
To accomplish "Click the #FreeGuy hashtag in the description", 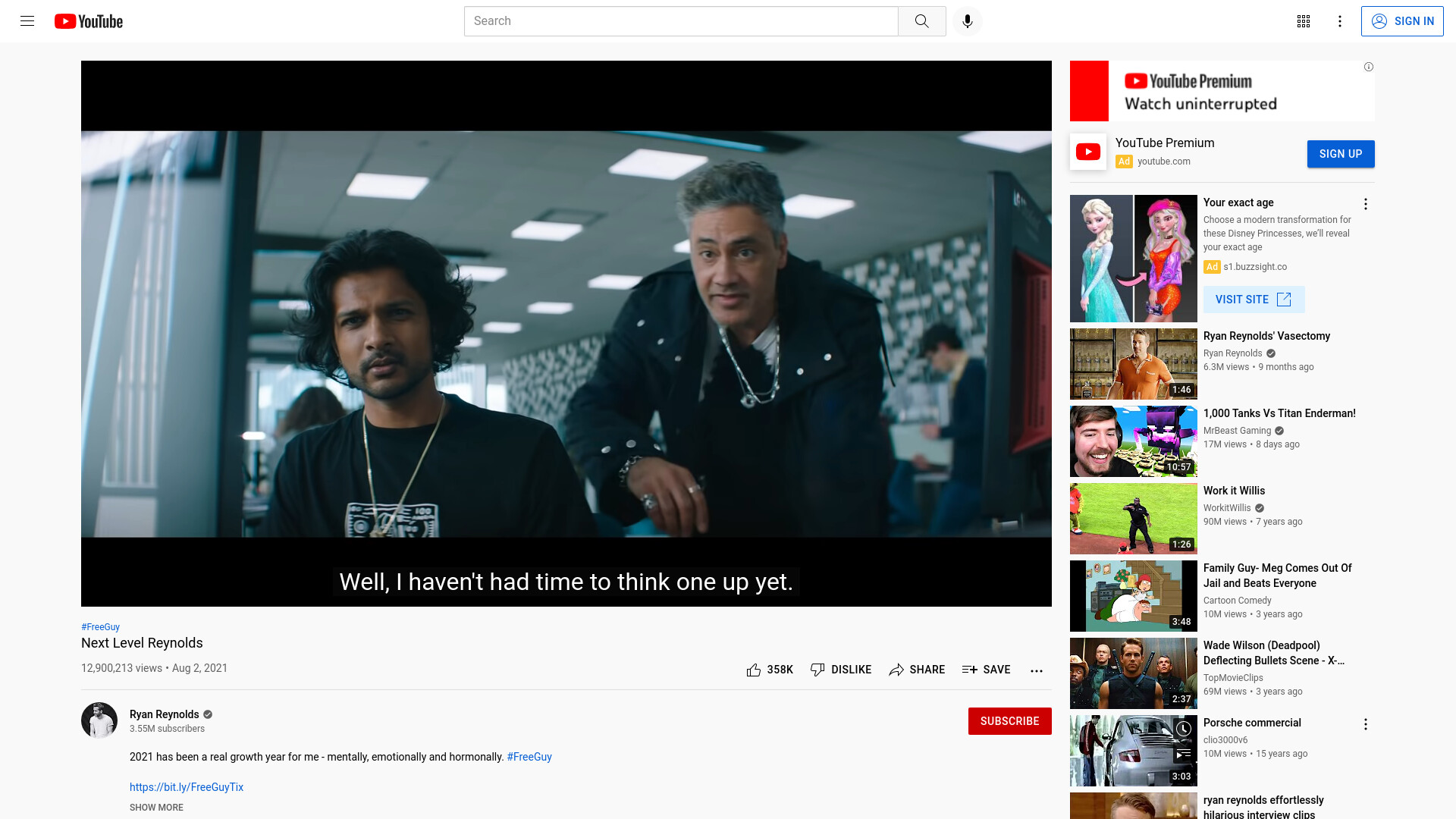I will click(529, 757).
